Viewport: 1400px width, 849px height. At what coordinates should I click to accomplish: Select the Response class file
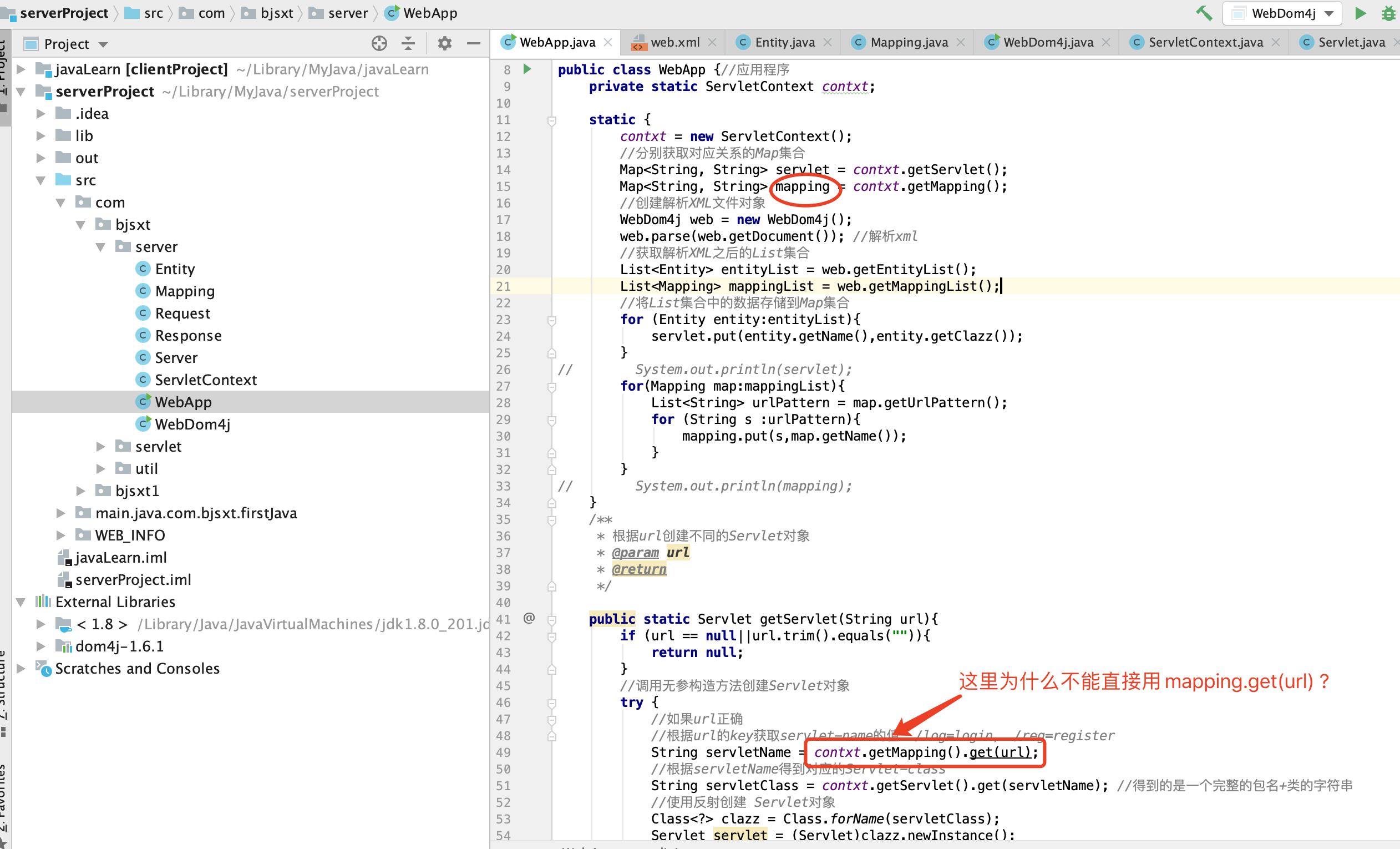pos(187,335)
